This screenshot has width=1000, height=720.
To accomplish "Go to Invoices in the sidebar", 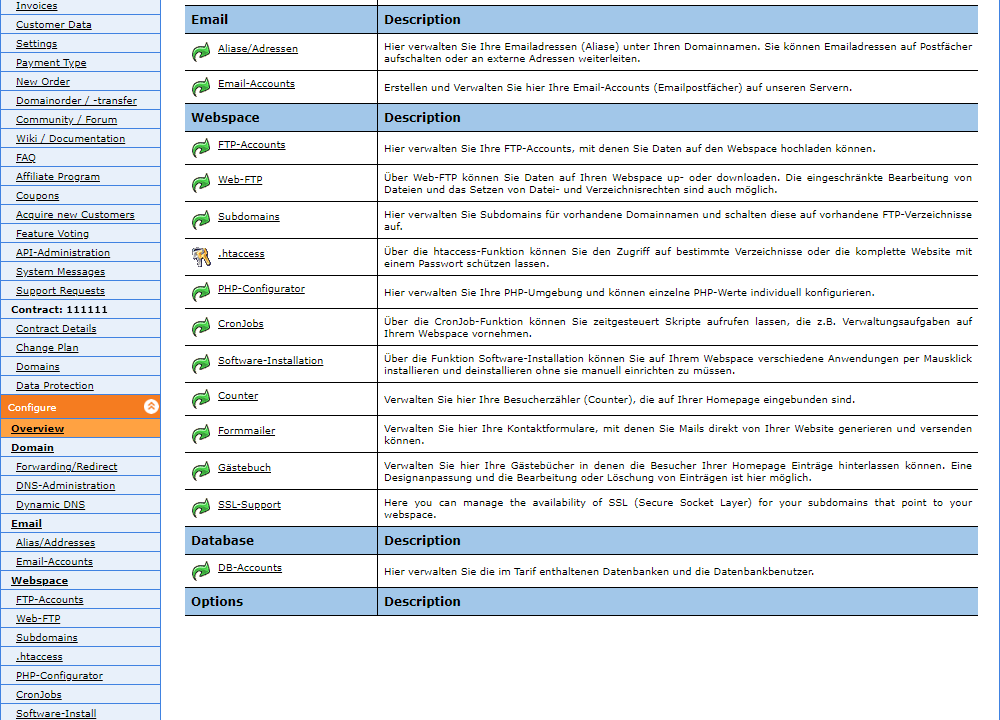I will (36, 6).
